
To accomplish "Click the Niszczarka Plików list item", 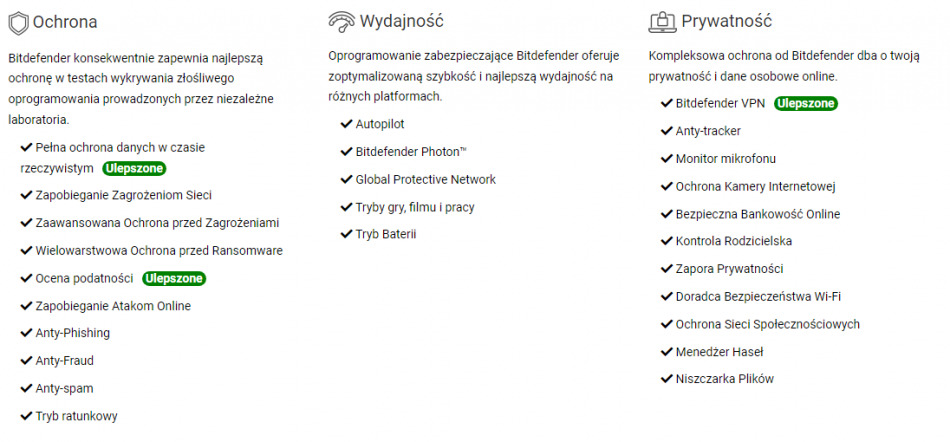I will tap(724, 379).
